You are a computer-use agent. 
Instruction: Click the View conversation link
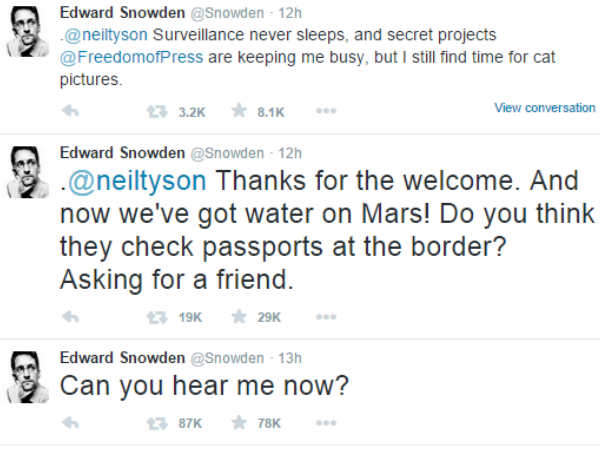(544, 108)
